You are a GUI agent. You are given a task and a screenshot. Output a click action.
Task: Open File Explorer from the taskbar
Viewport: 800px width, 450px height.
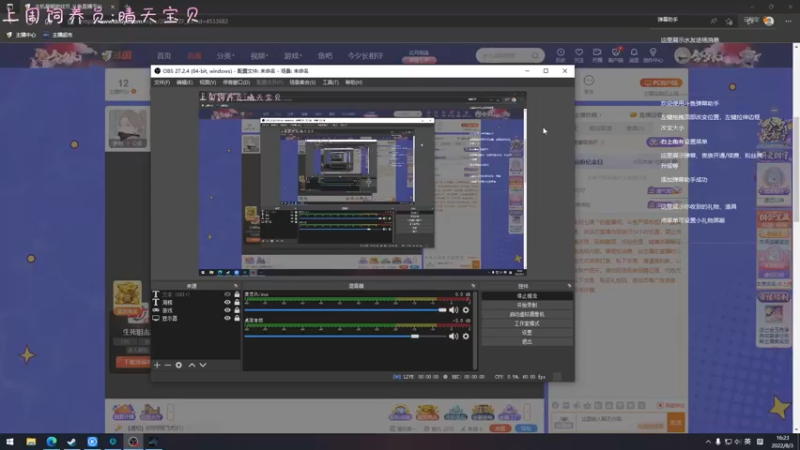click(31, 441)
